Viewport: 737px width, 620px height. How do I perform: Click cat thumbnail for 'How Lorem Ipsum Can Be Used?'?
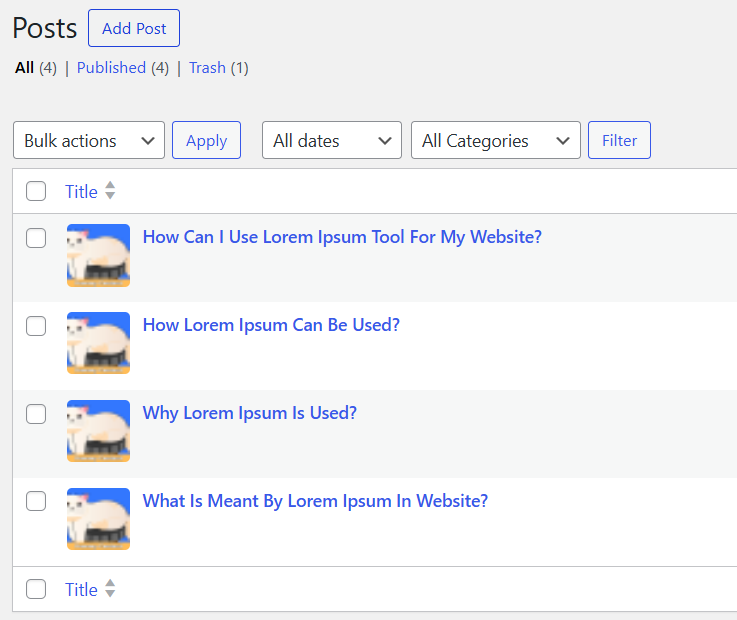(x=98, y=343)
